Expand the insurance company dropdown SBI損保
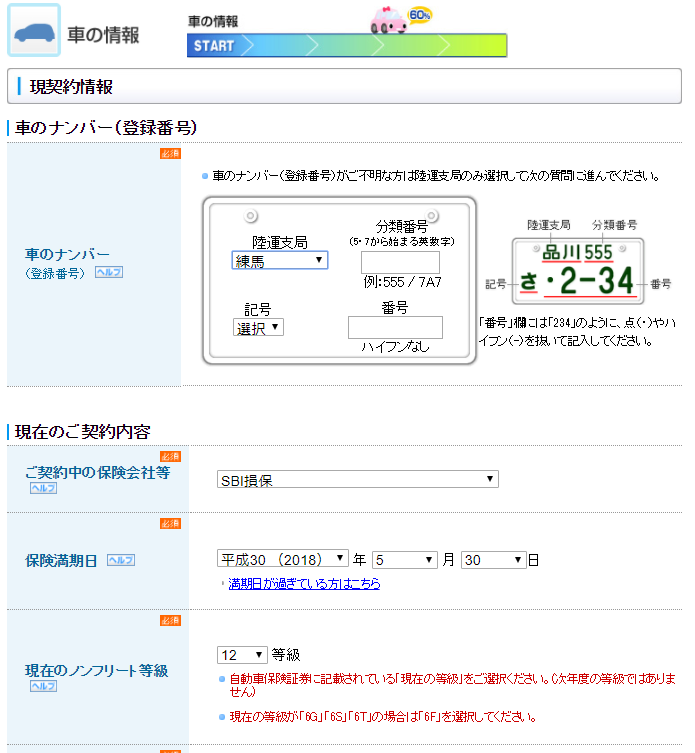The width and height of the screenshot is (695, 753). pyautogui.click(x=357, y=480)
